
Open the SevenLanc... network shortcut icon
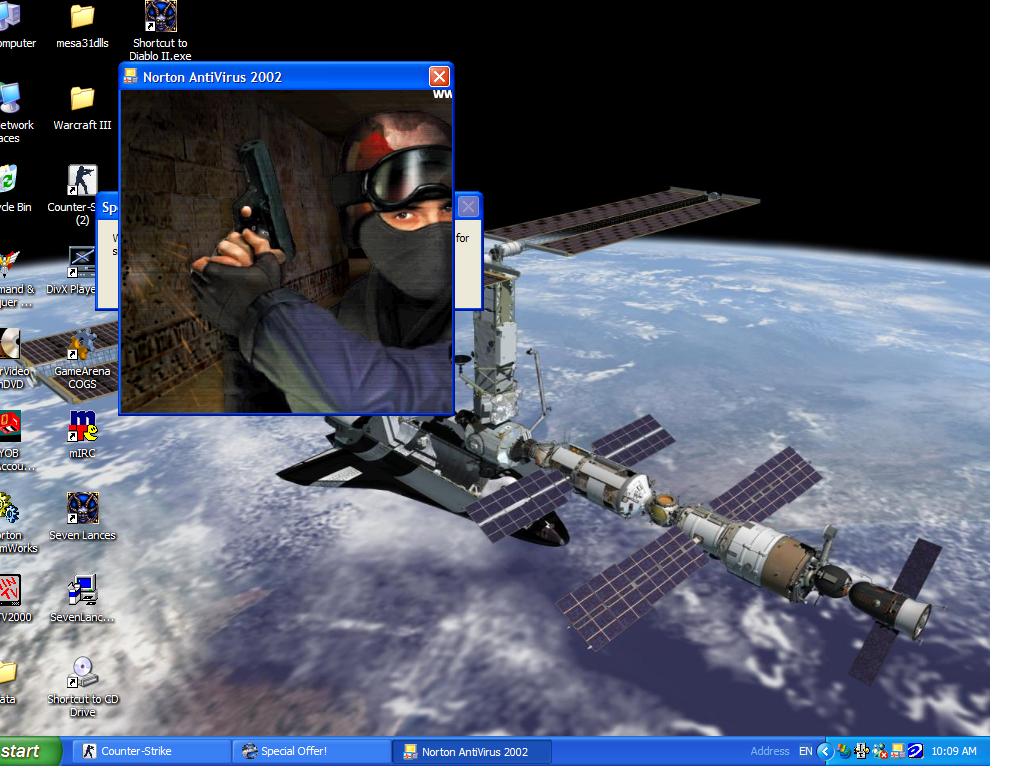point(82,599)
